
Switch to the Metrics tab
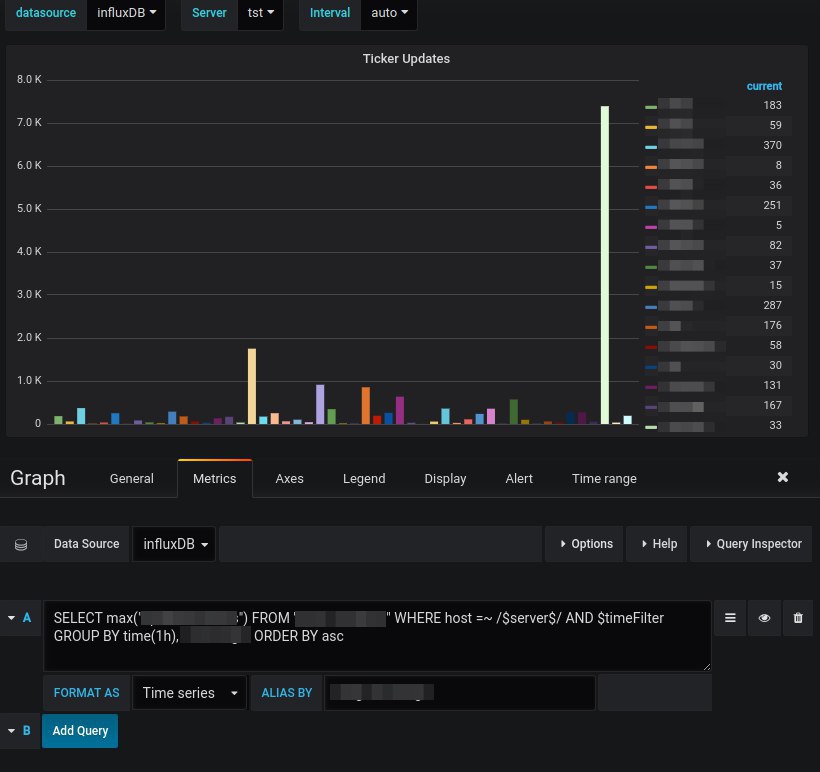pyautogui.click(x=214, y=479)
